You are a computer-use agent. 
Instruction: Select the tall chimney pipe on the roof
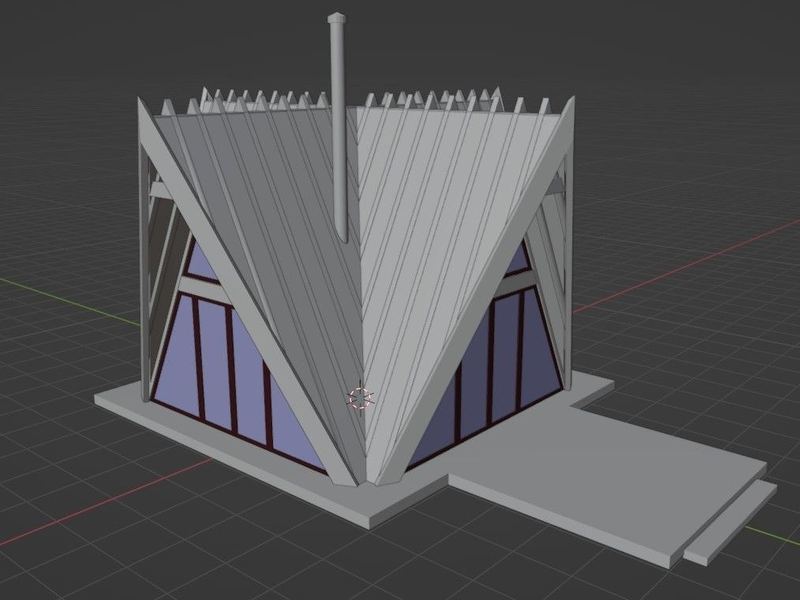[x=338, y=128]
